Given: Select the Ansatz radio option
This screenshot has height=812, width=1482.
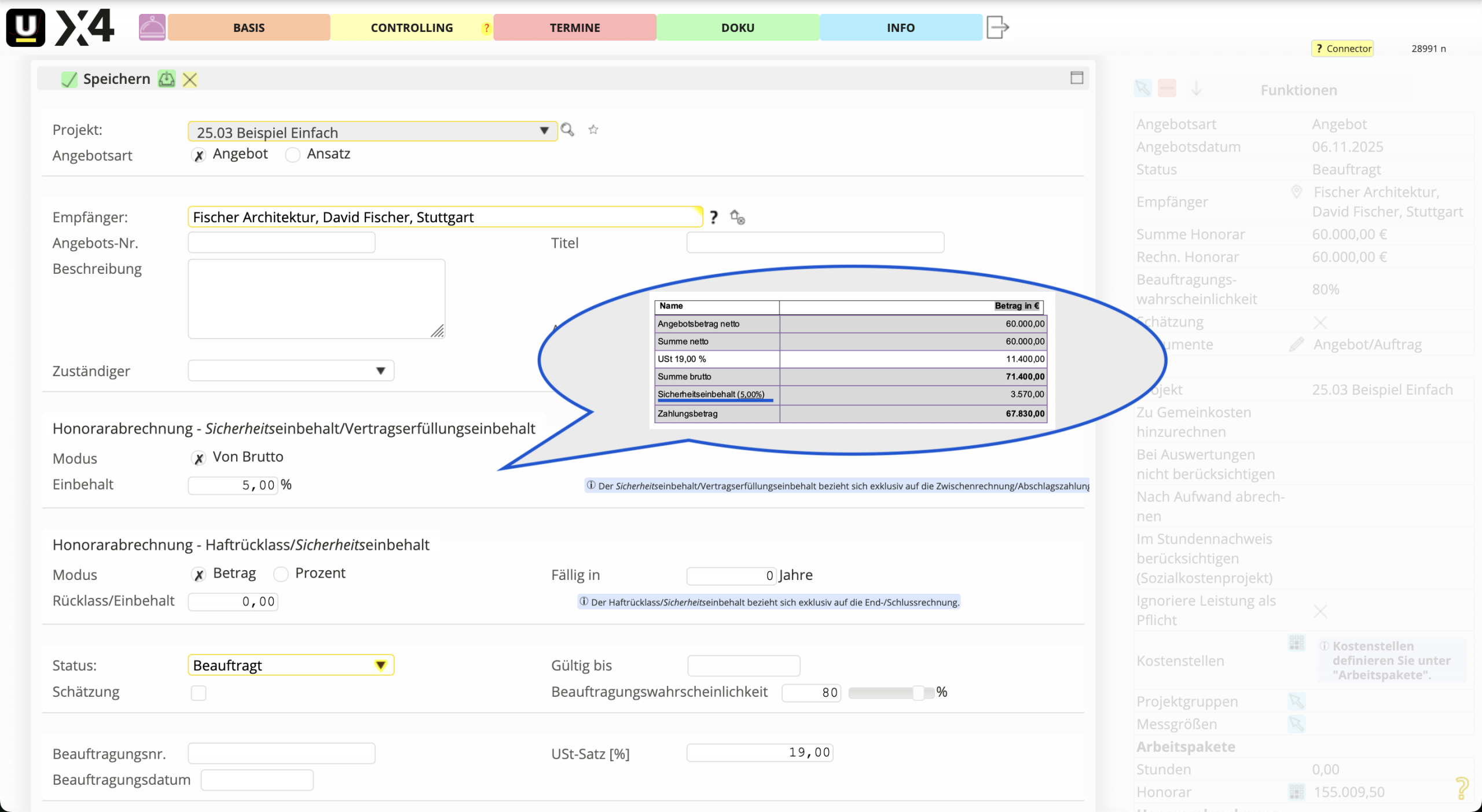Looking at the screenshot, I should pos(293,155).
